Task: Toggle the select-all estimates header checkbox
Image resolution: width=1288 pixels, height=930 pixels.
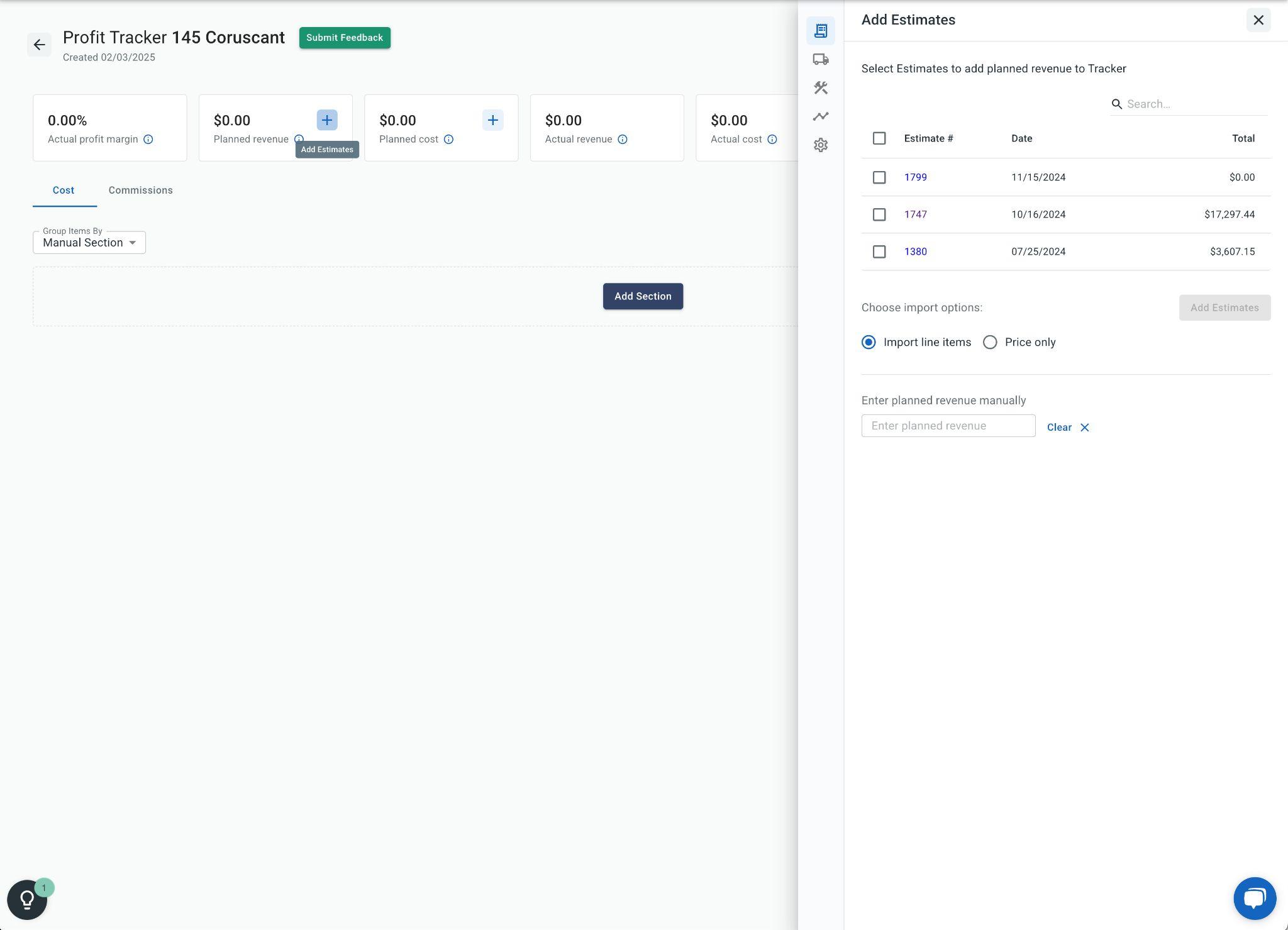Action: coord(879,138)
